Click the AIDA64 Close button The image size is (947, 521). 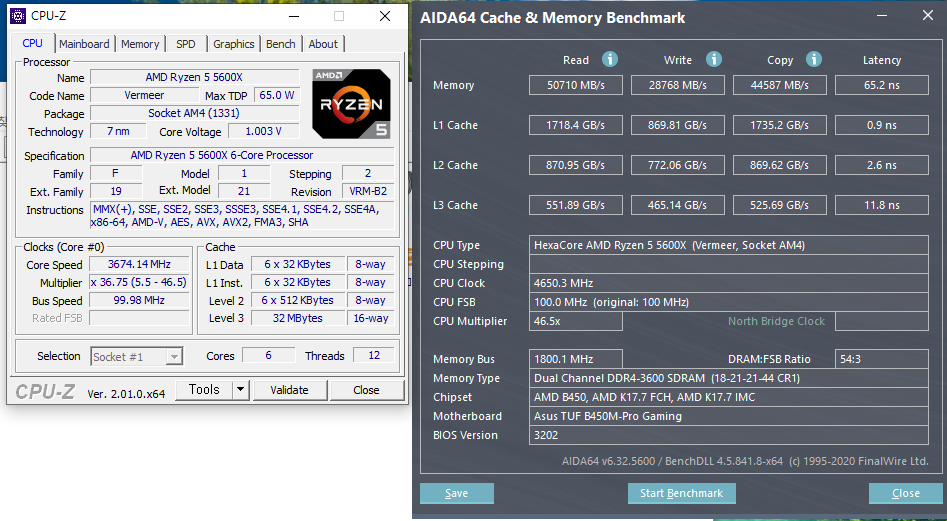(905, 493)
